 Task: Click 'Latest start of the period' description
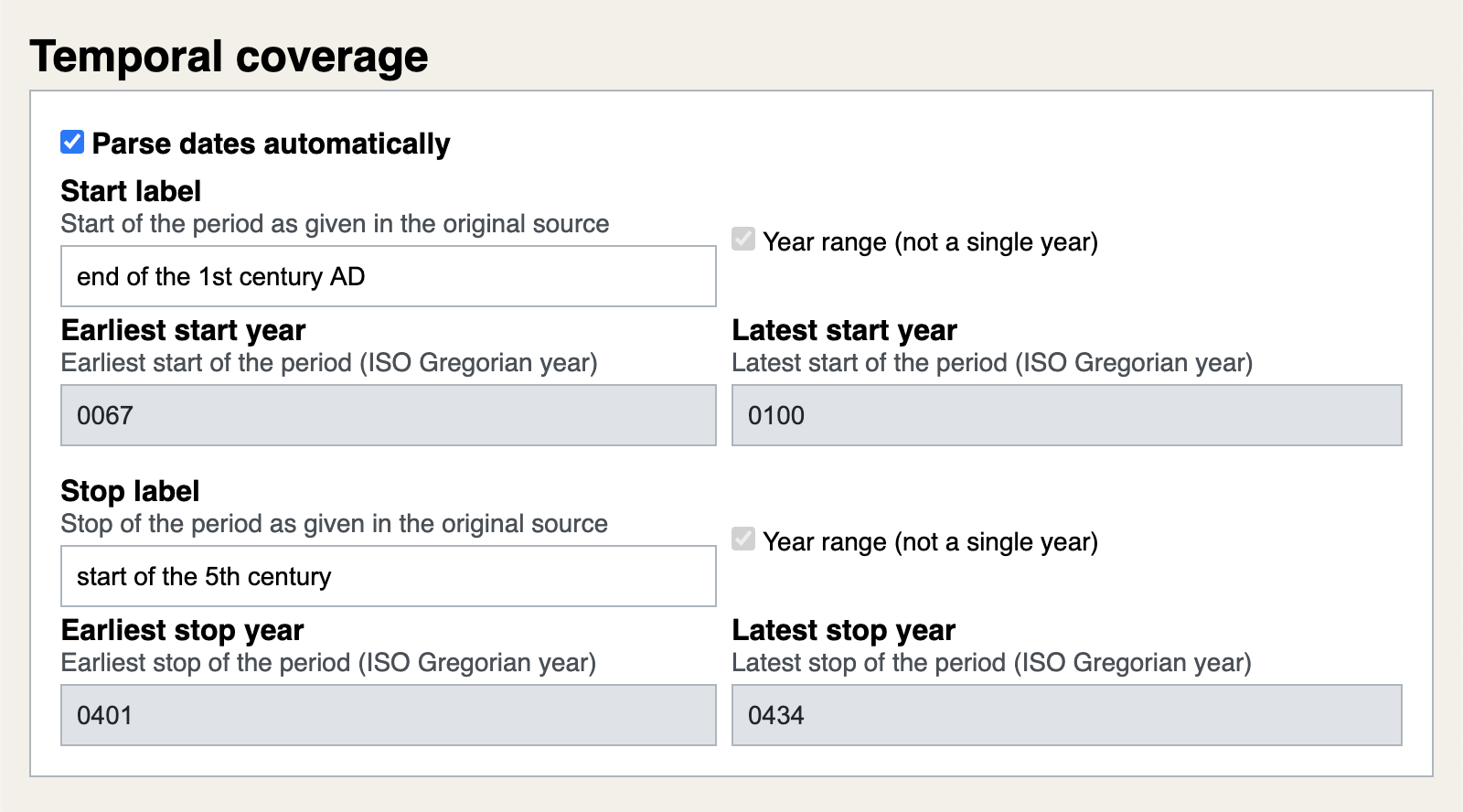click(x=992, y=363)
